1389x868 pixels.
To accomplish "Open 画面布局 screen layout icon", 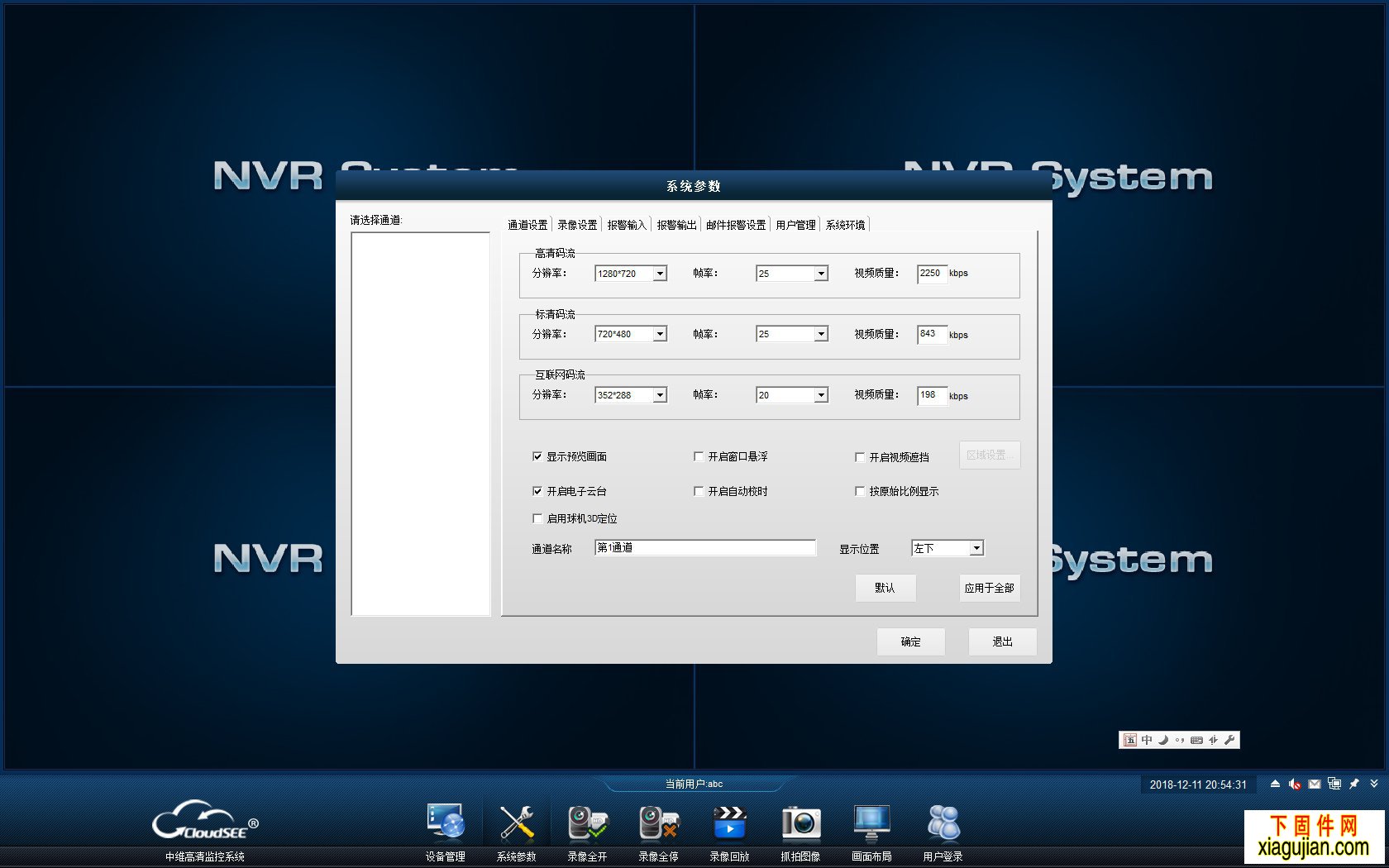I will pos(871,823).
